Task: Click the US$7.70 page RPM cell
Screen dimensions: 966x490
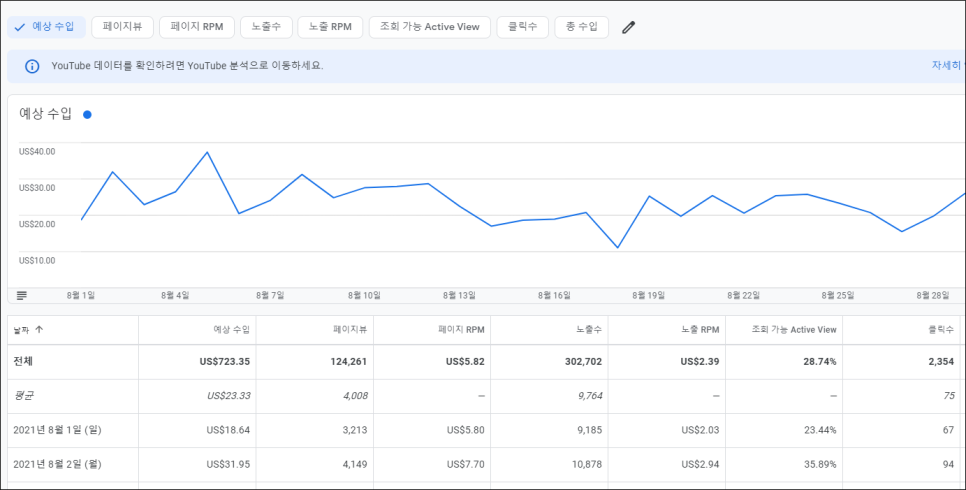Action: tap(466, 465)
